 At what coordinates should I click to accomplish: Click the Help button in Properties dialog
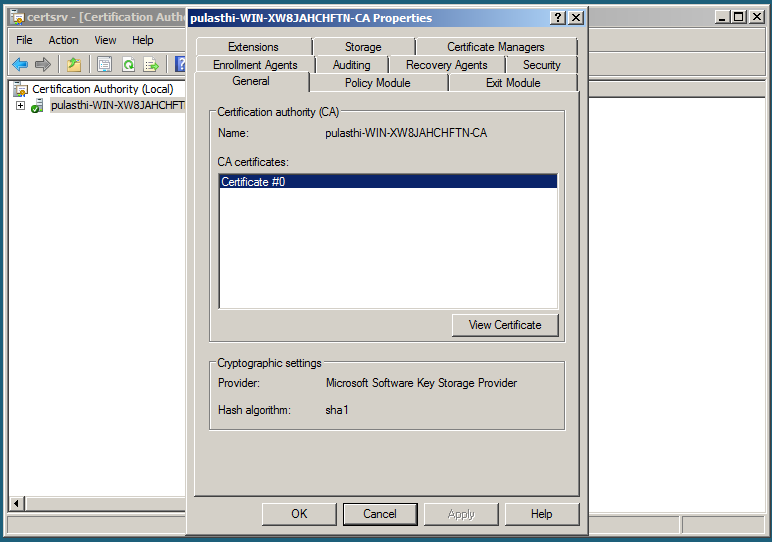pyautogui.click(x=542, y=514)
